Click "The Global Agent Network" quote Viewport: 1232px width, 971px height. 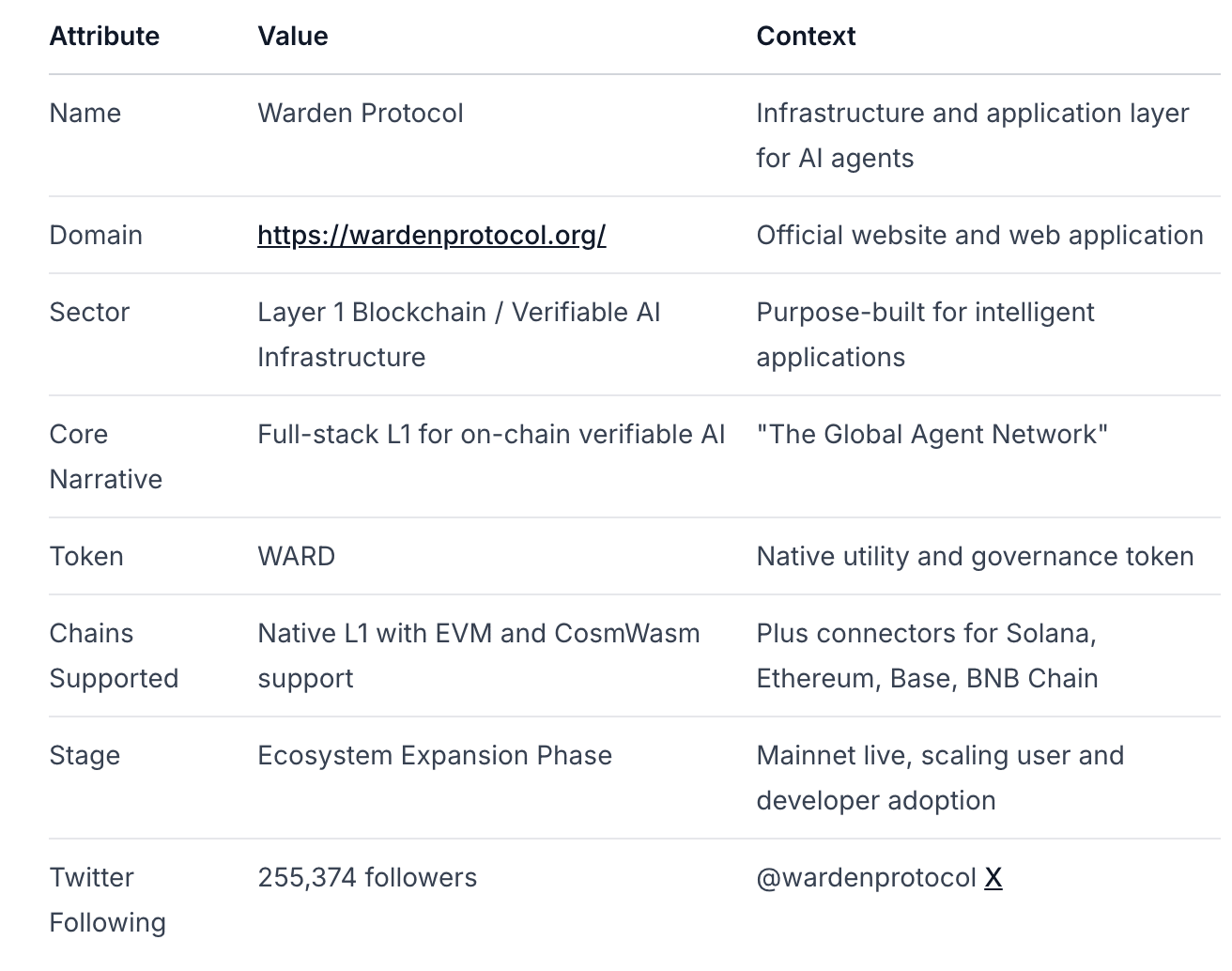[x=932, y=434]
